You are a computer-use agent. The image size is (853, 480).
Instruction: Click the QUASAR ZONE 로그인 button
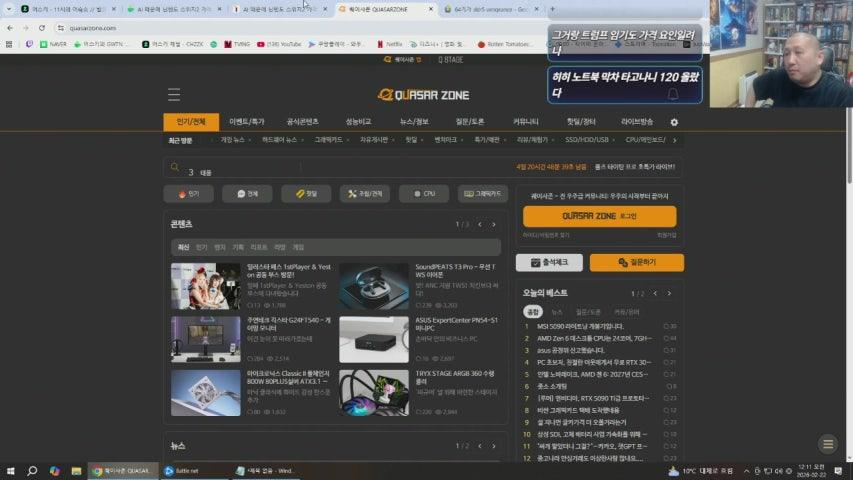coord(599,216)
